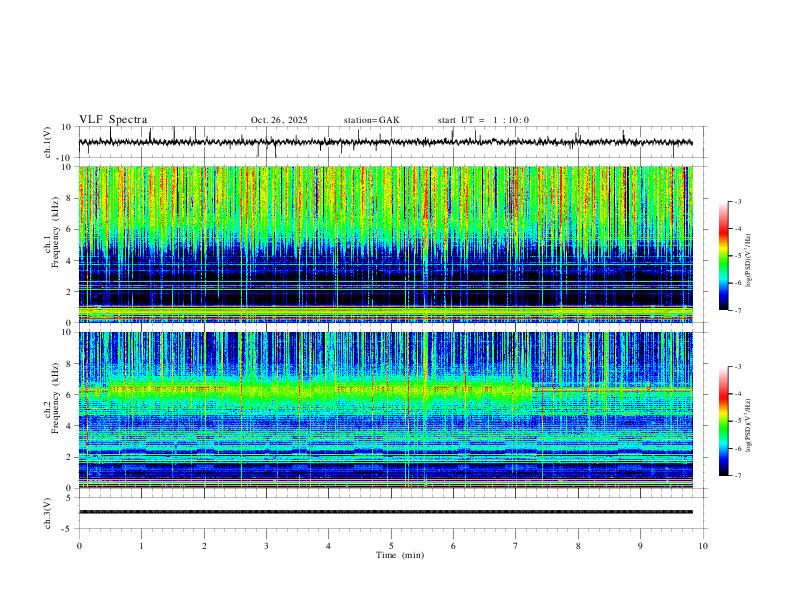Click the "9" tick on the Time axis

pyautogui.click(x=640, y=546)
